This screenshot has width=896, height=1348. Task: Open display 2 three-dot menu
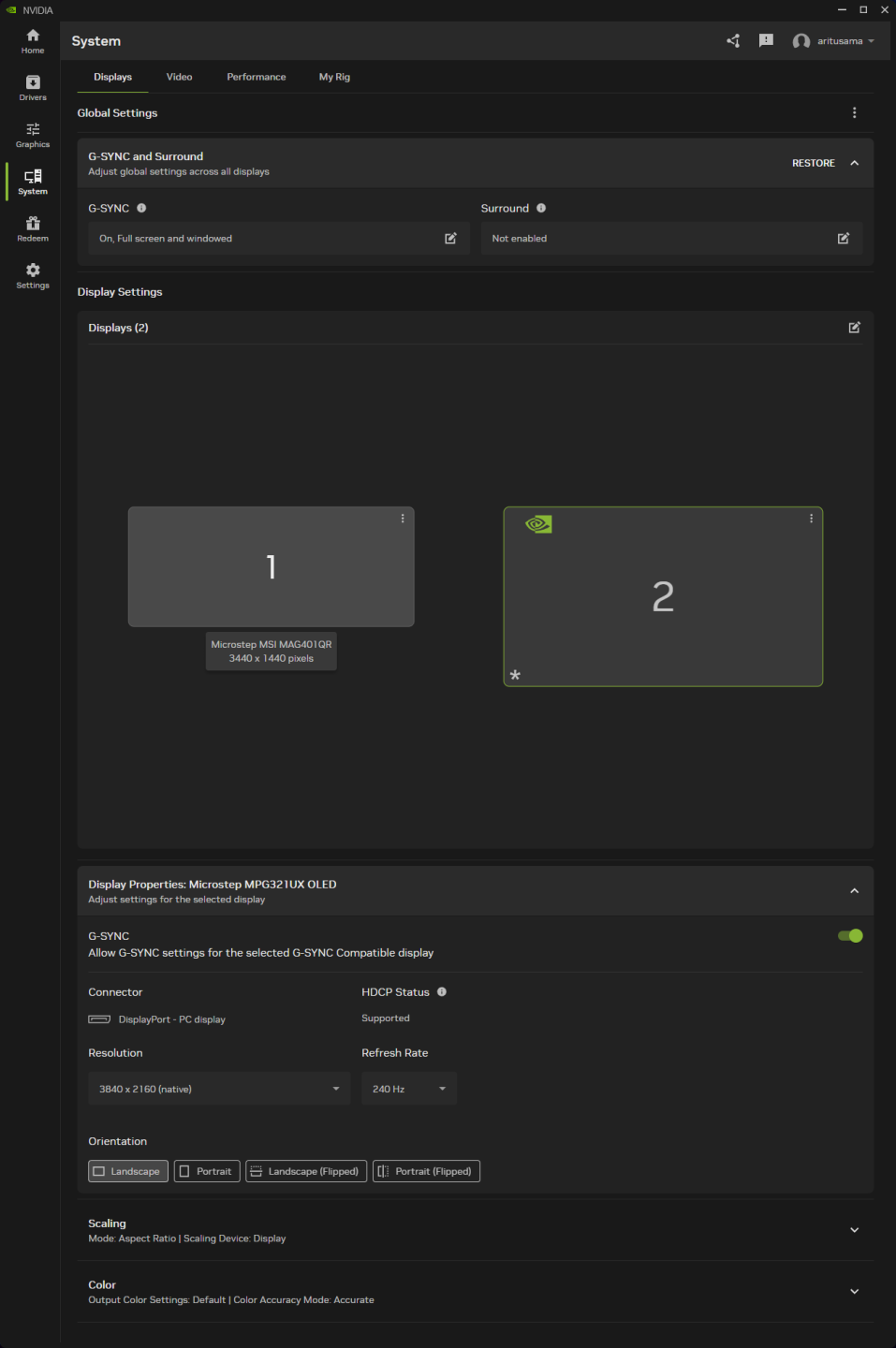pos(811,519)
